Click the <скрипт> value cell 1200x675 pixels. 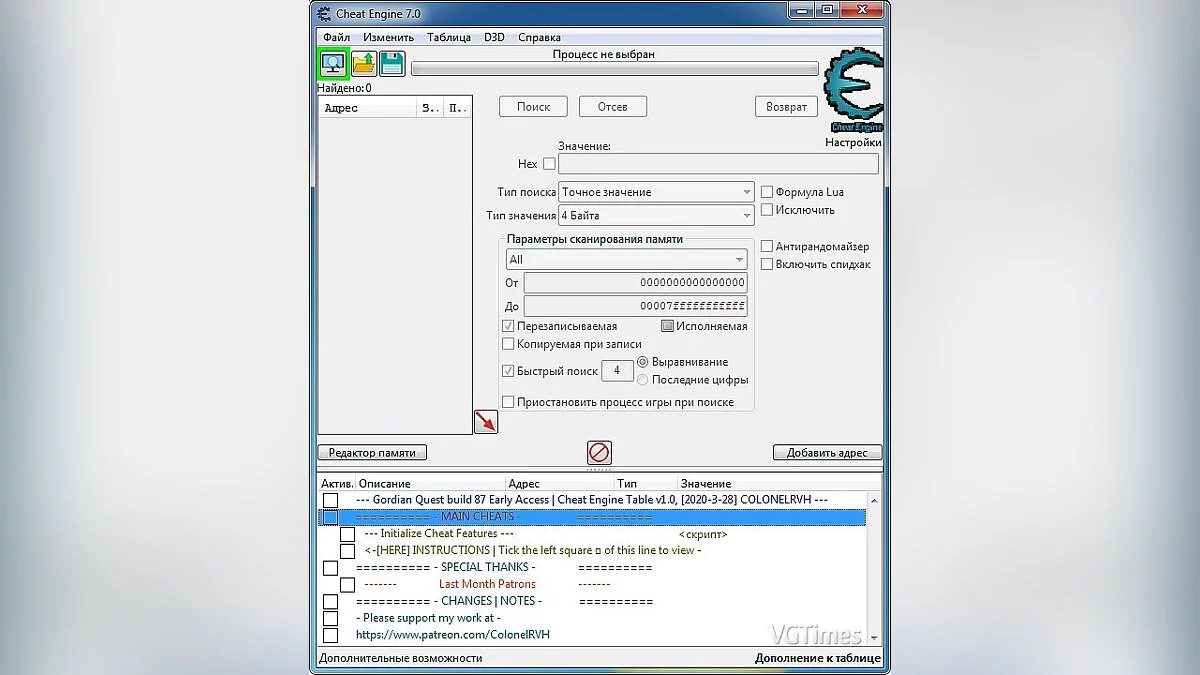[703, 534]
